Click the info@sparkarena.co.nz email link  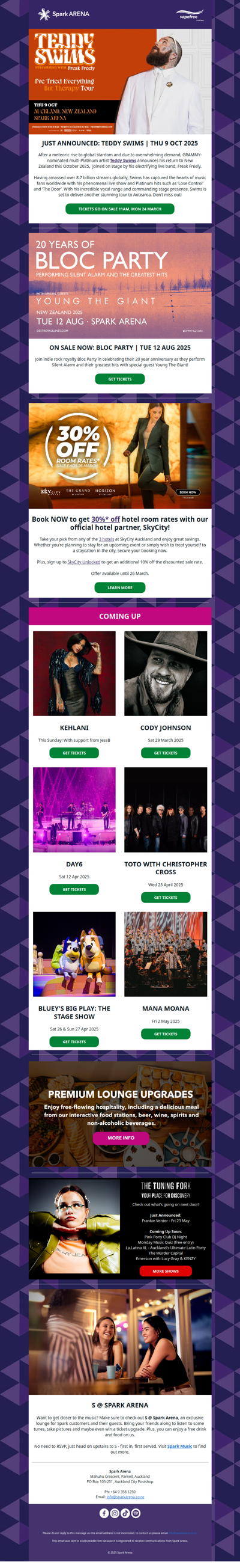(x=125, y=1497)
